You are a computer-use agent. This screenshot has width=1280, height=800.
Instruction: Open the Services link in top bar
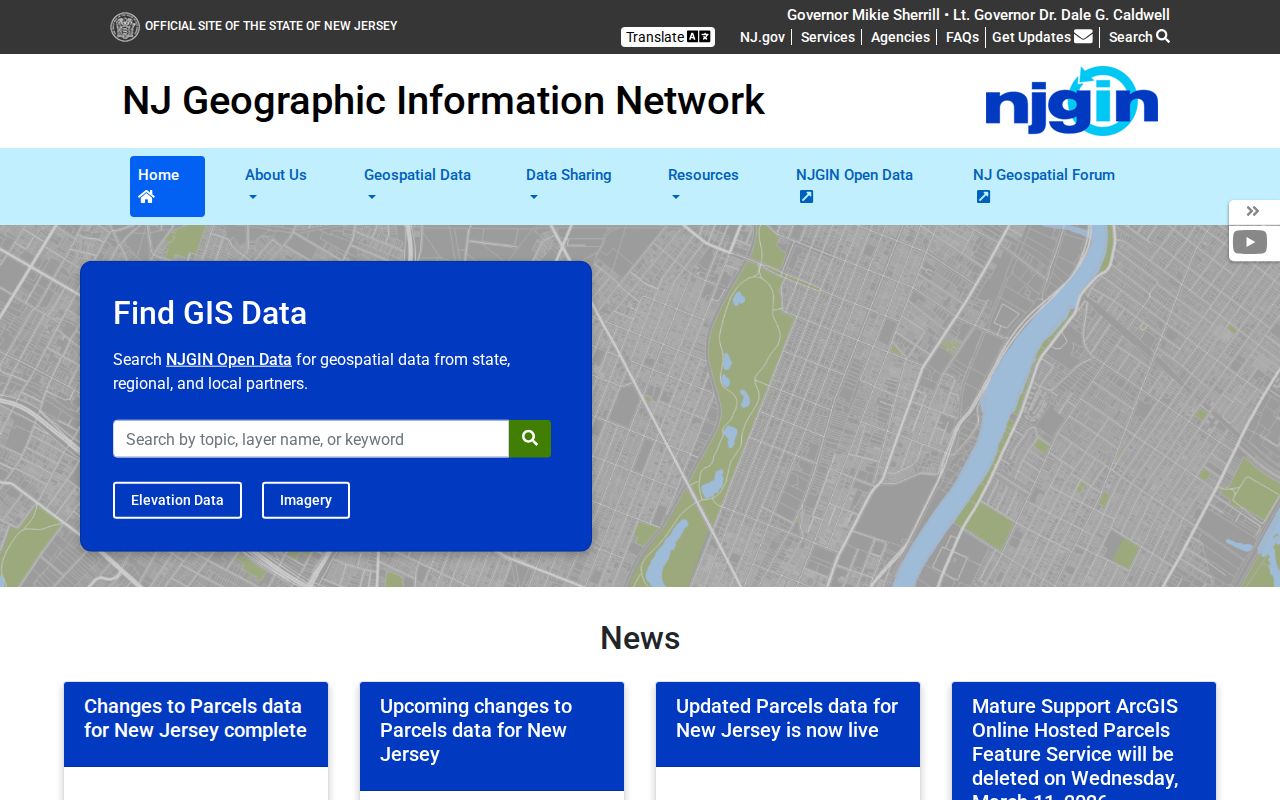click(828, 37)
